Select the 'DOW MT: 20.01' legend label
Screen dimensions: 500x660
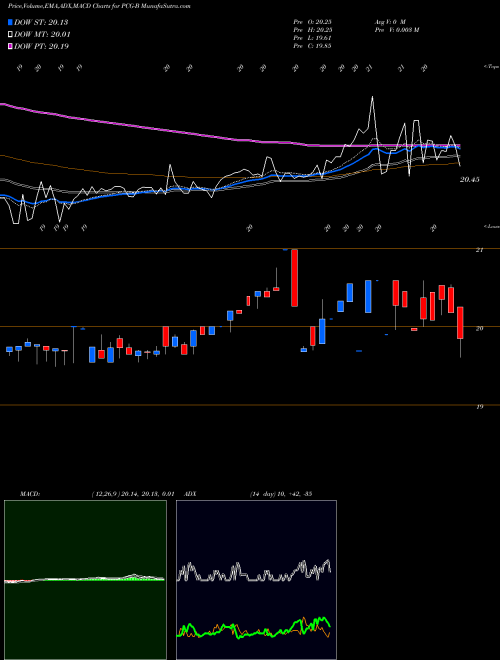[x=43, y=35]
